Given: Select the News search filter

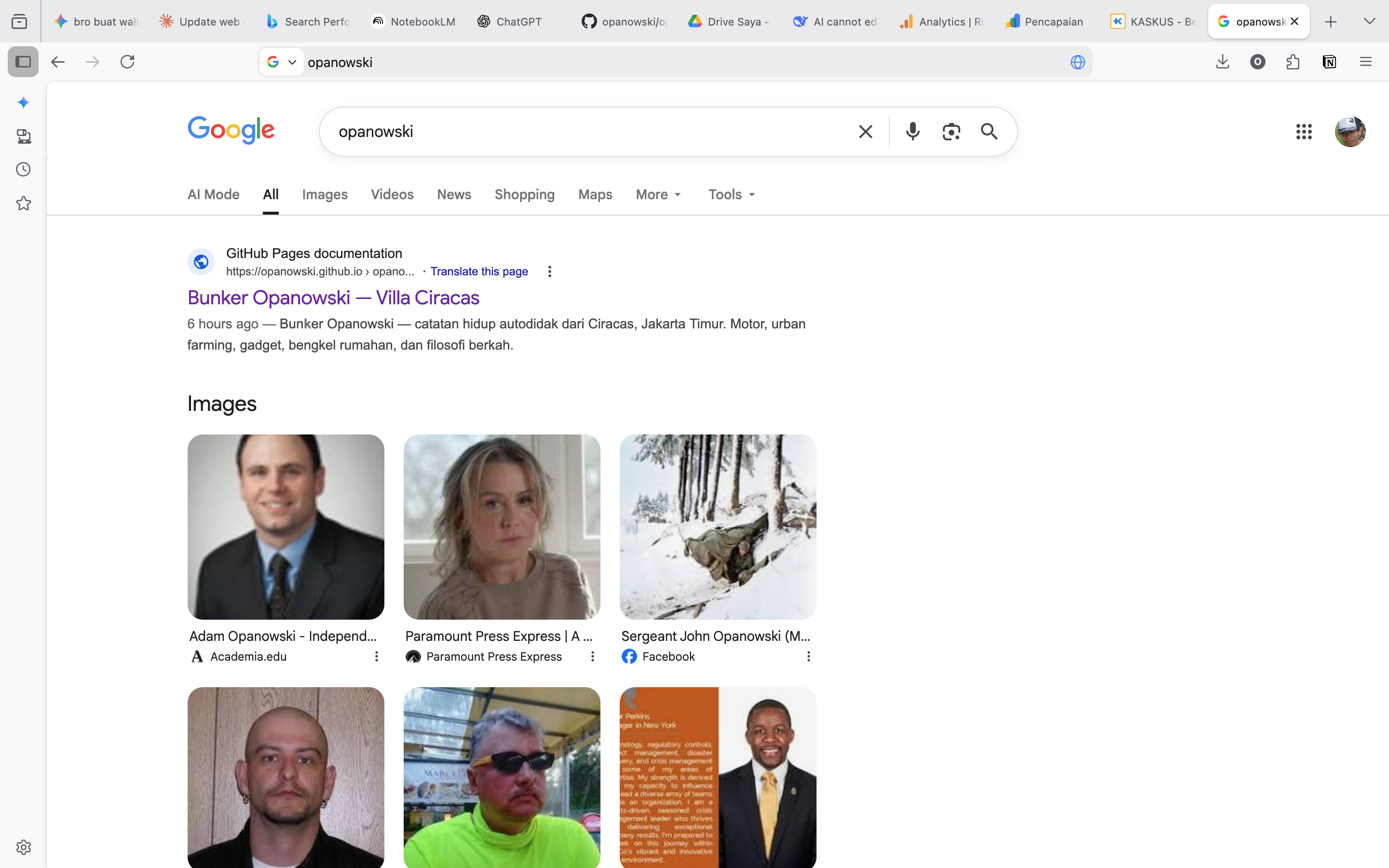Looking at the screenshot, I should (453, 195).
